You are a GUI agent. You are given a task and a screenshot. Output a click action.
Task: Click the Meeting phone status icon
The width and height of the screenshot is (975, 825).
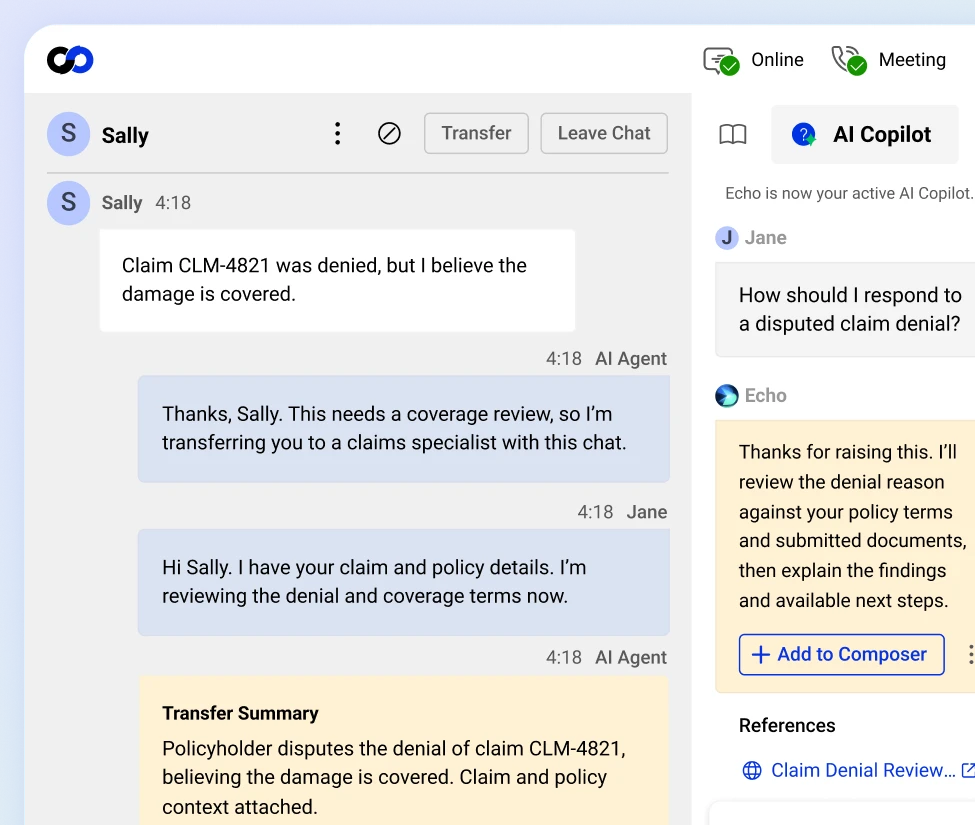click(x=849, y=60)
